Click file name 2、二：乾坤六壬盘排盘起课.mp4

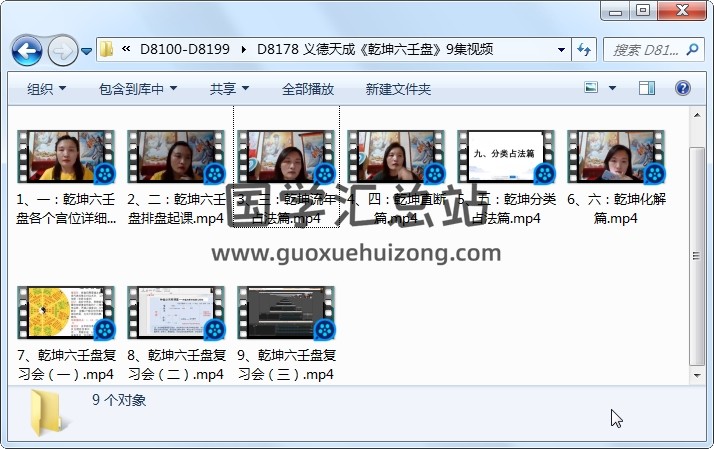tap(176, 209)
